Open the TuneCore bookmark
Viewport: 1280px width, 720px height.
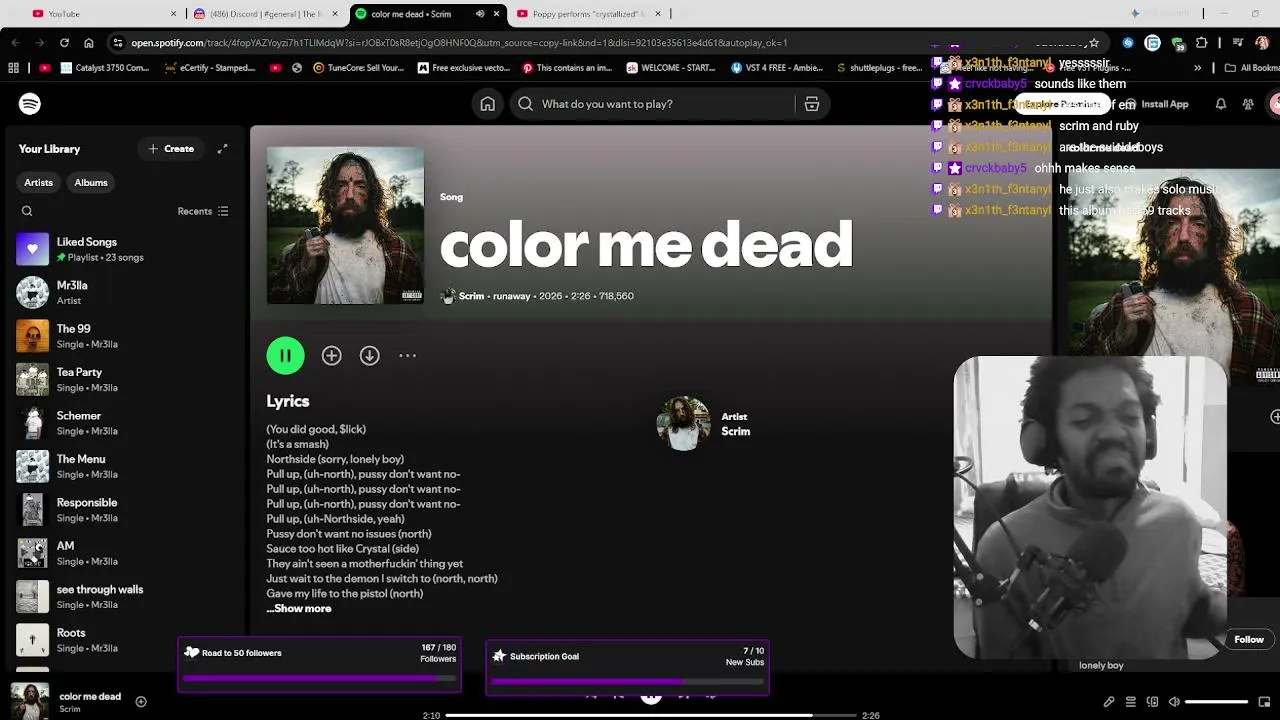[x=359, y=68]
